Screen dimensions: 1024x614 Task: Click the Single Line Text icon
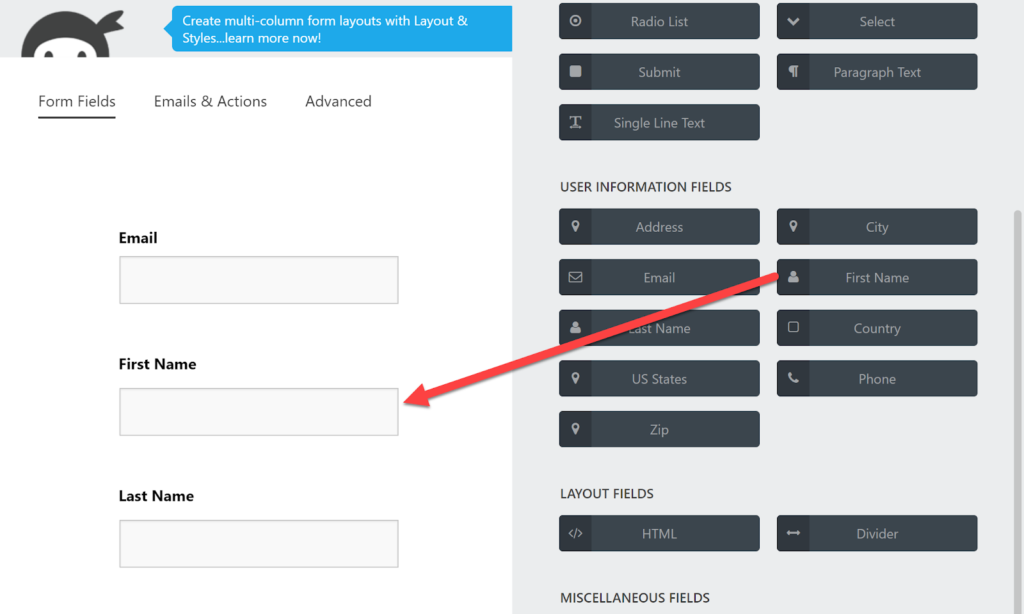(x=575, y=122)
